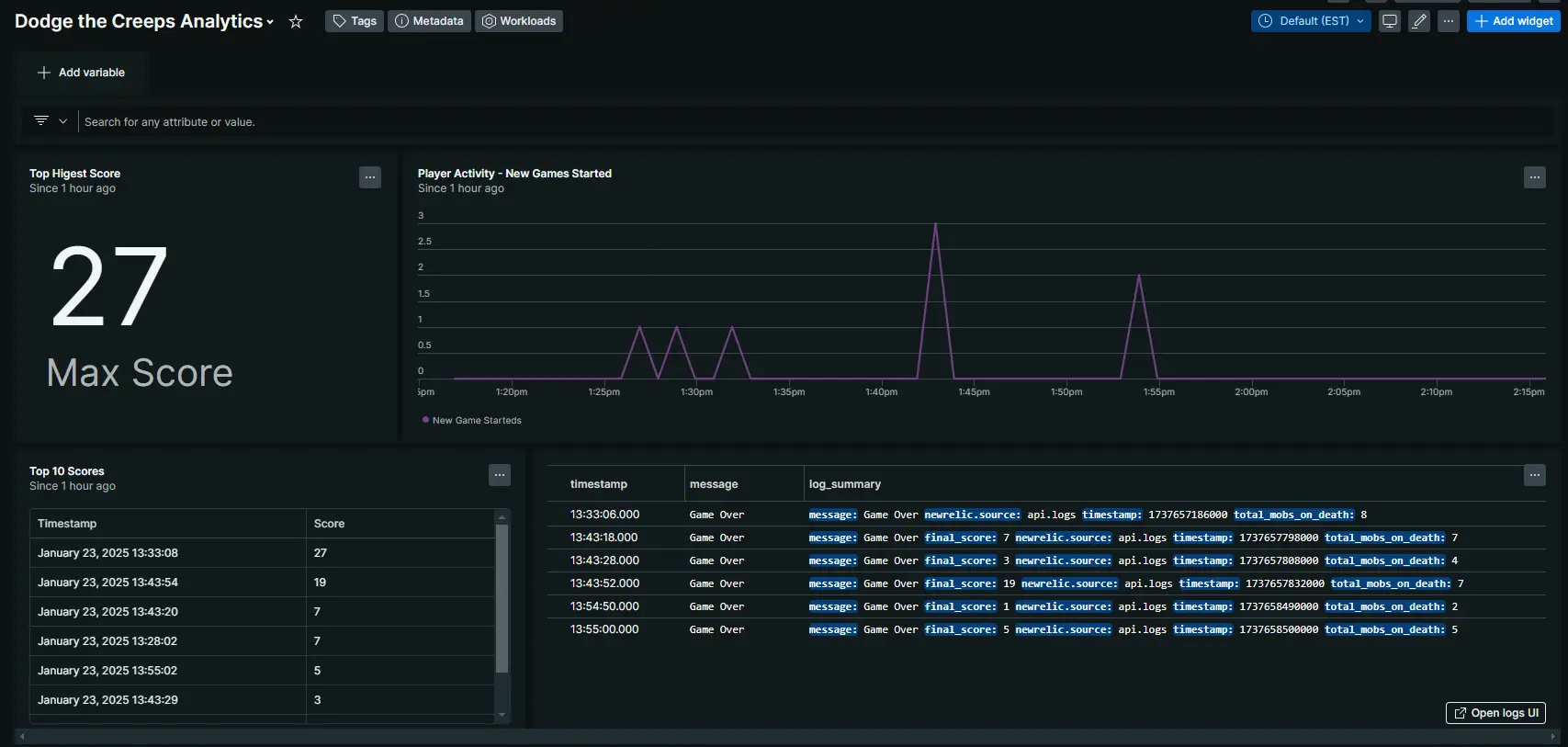Screen dimensions: 1568x747
Task: Click Add variable
Action: pos(81,73)
